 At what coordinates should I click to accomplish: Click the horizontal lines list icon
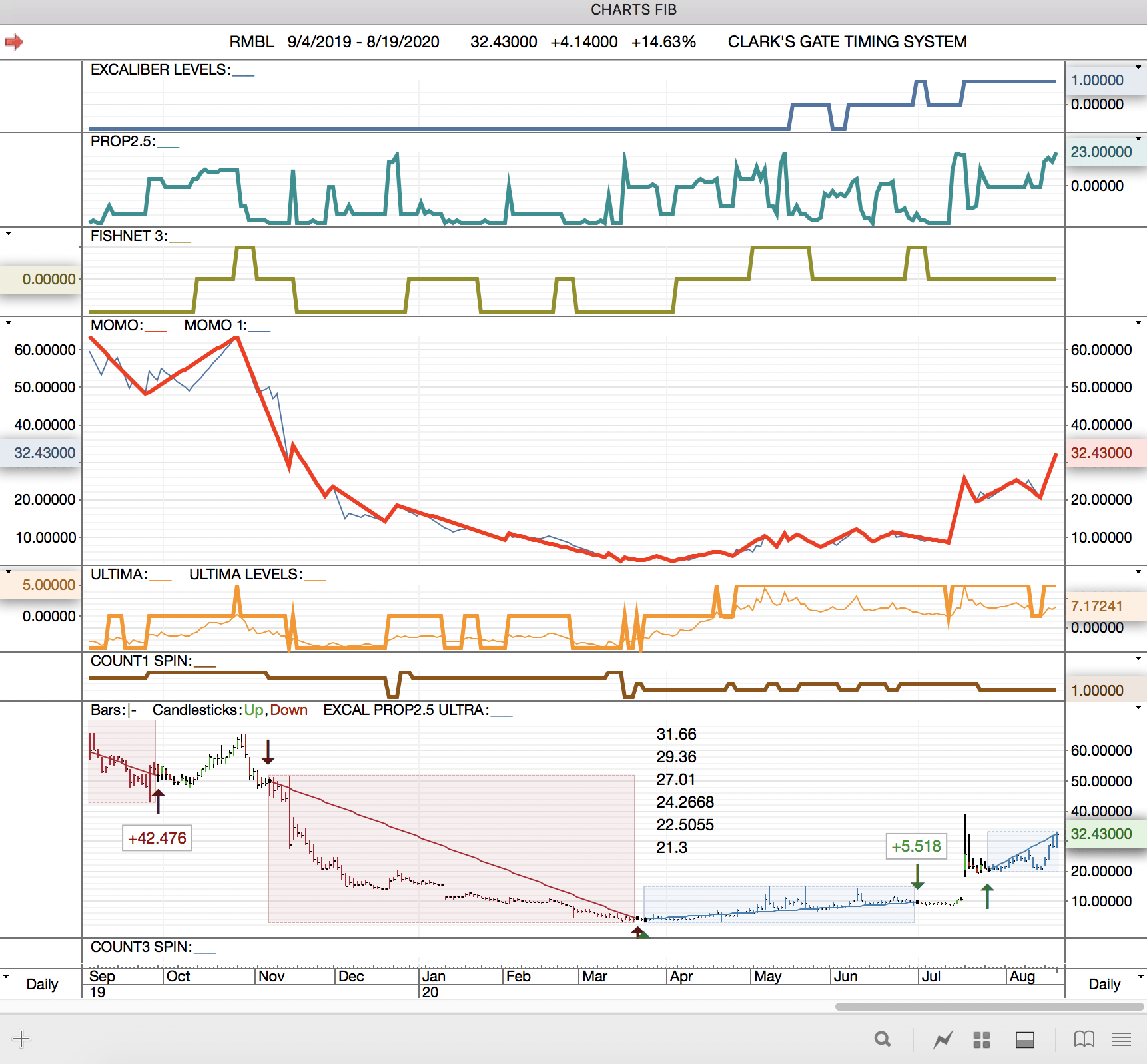coord(1122,1039)
